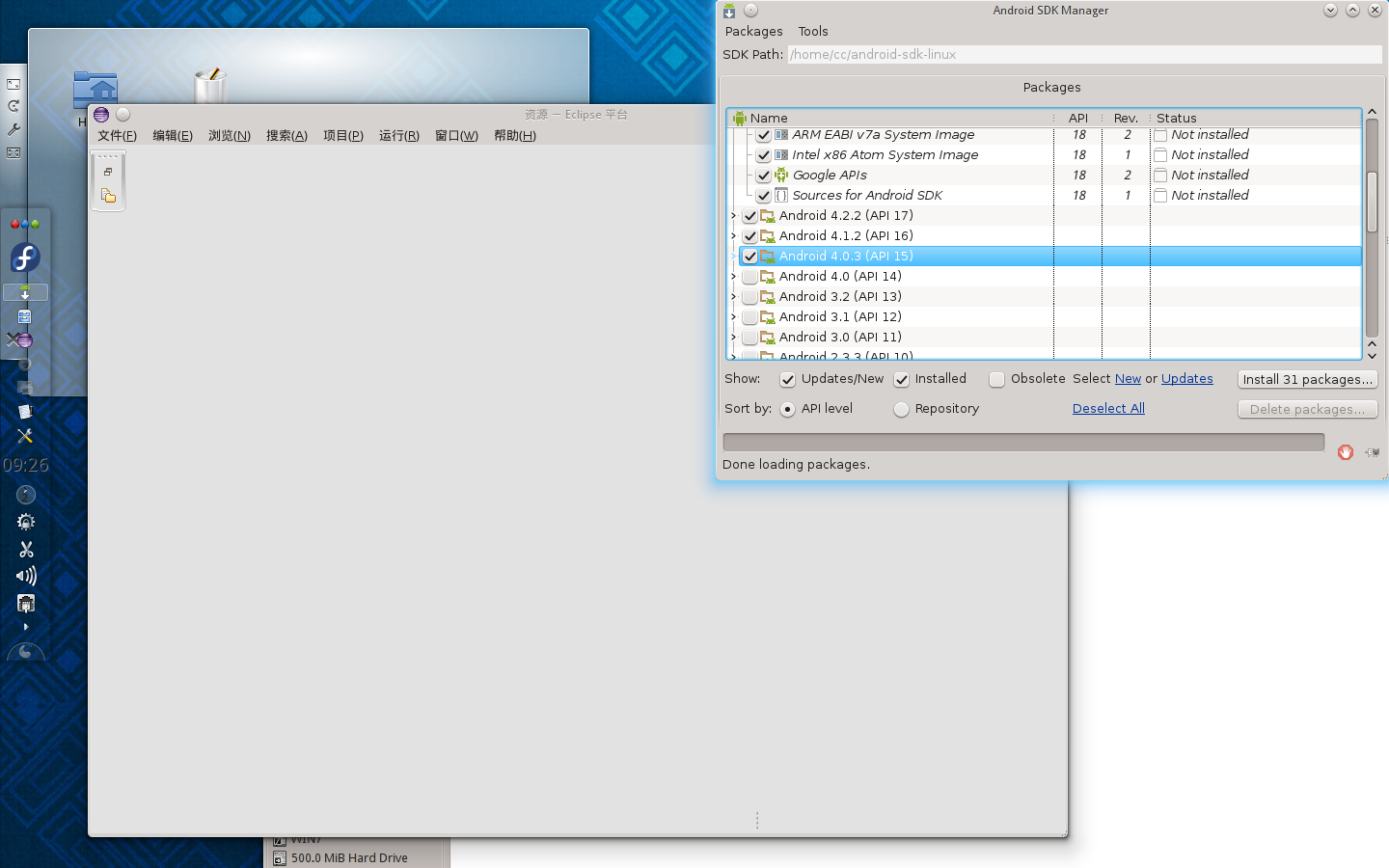Enable the Obsolete checkbox

click(996, 380)
